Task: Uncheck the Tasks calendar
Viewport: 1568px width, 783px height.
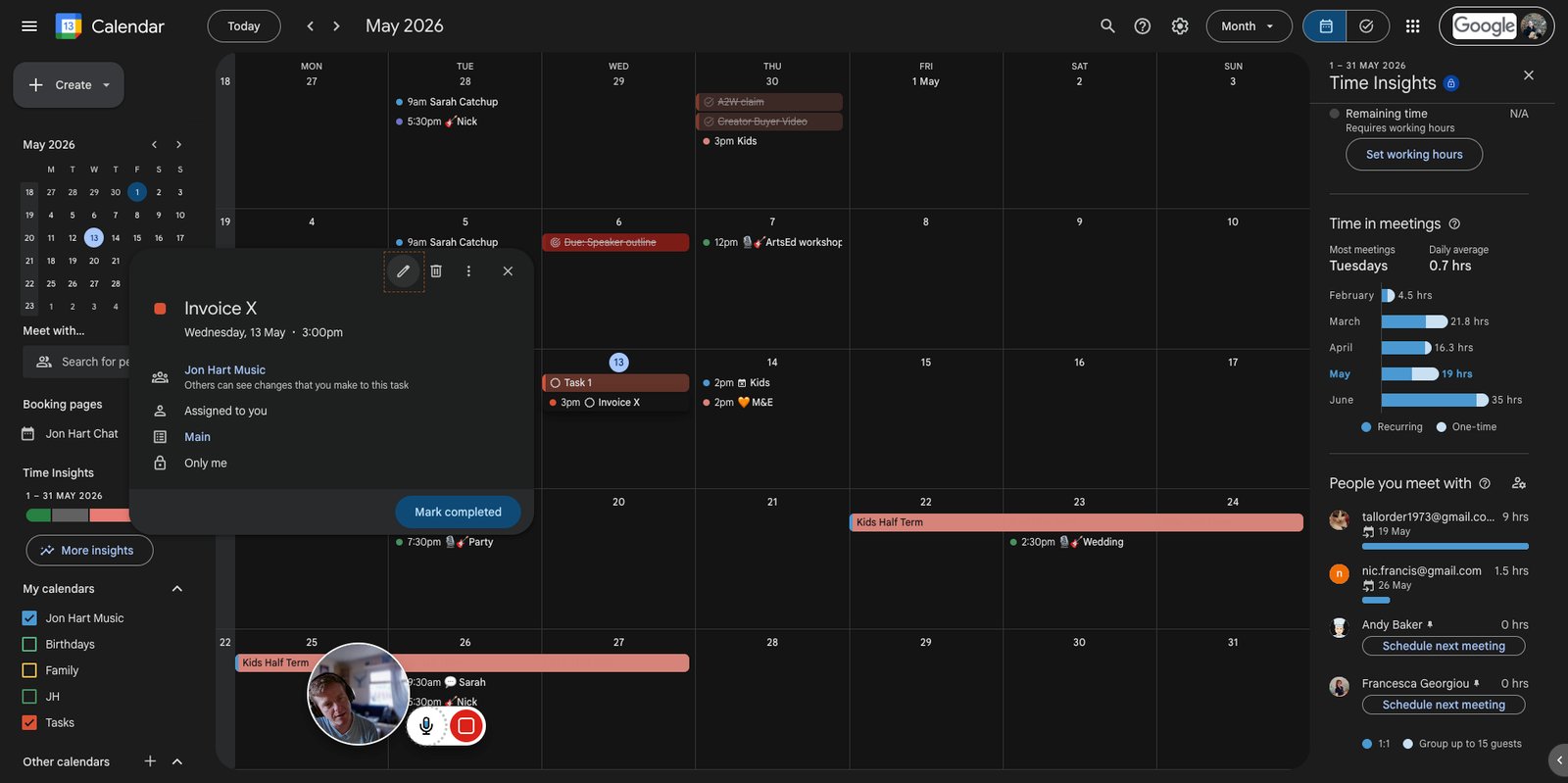Action: coord(29,723)
